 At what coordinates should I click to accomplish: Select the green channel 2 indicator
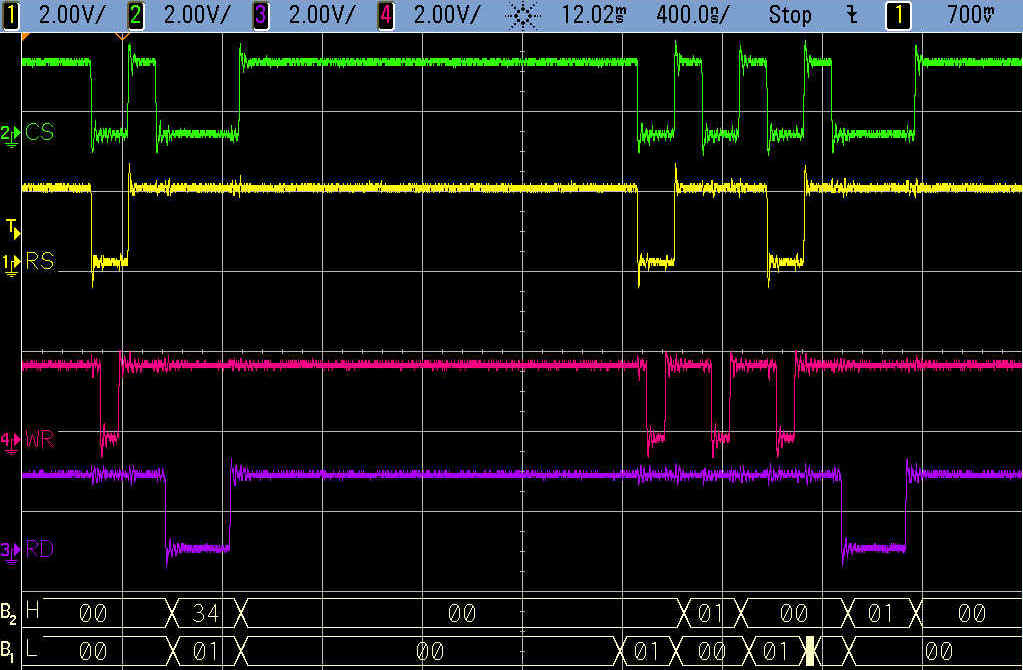click(135, 14)
